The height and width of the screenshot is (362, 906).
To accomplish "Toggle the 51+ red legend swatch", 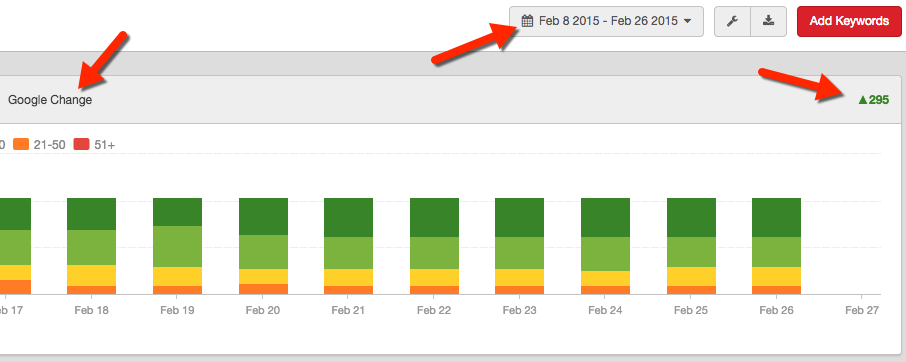I will point(81,145).
